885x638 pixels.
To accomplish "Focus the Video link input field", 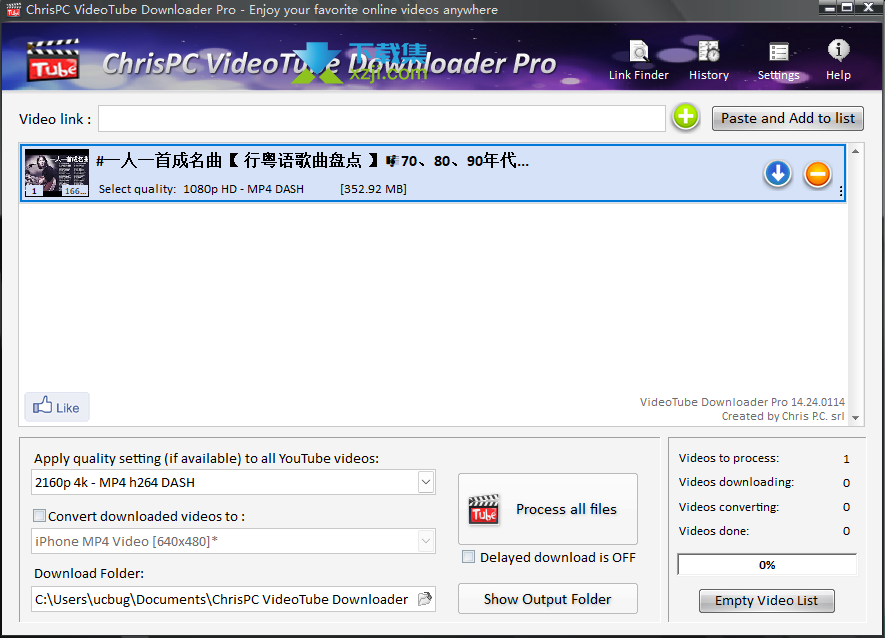I will (382, 119).
